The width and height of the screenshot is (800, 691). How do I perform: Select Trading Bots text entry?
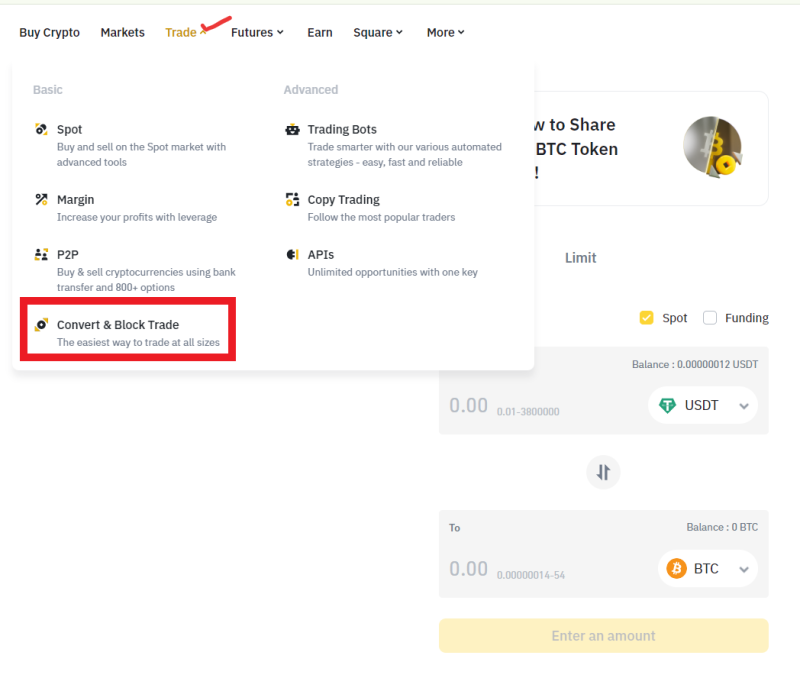[x=342, y=130]
